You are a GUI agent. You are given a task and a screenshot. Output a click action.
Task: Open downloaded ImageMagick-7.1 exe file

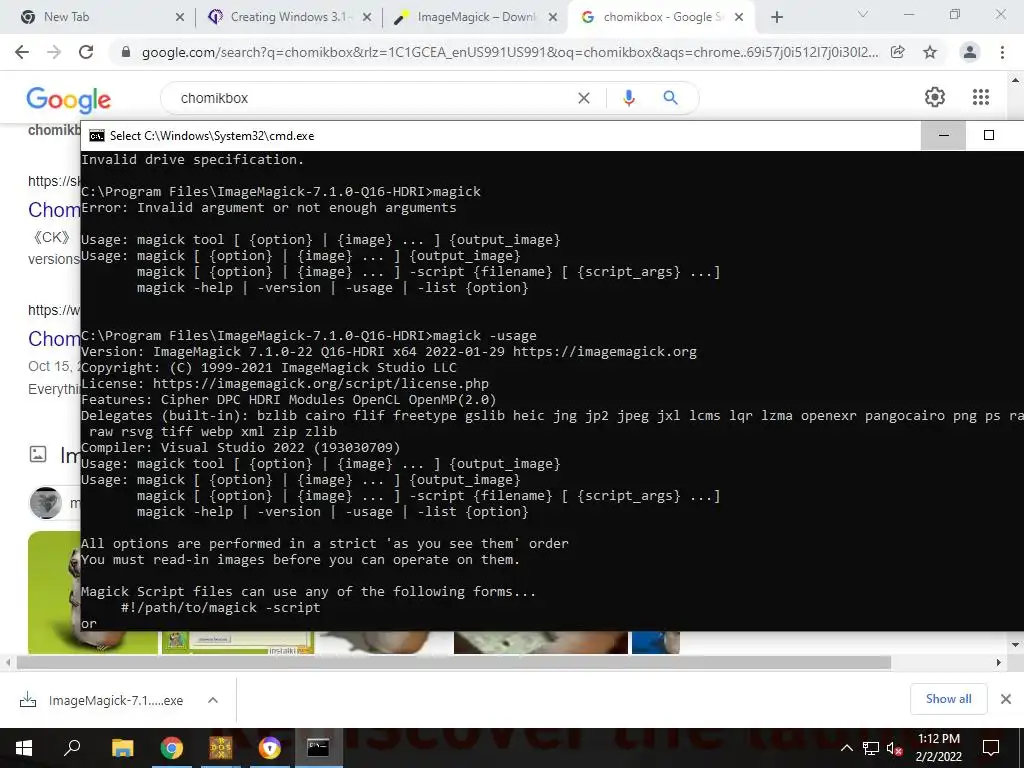click(116, 701)
